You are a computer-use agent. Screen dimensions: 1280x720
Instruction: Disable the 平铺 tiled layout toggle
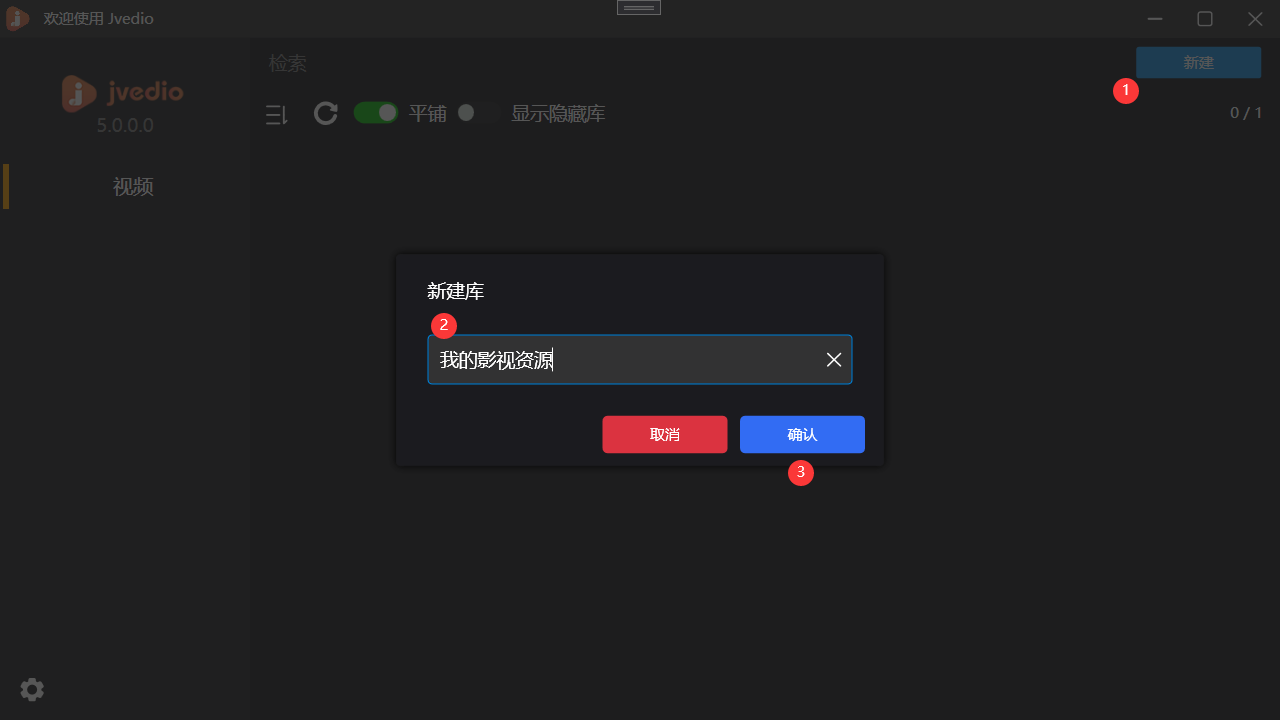pyautogui.click(x=376, y=112)
